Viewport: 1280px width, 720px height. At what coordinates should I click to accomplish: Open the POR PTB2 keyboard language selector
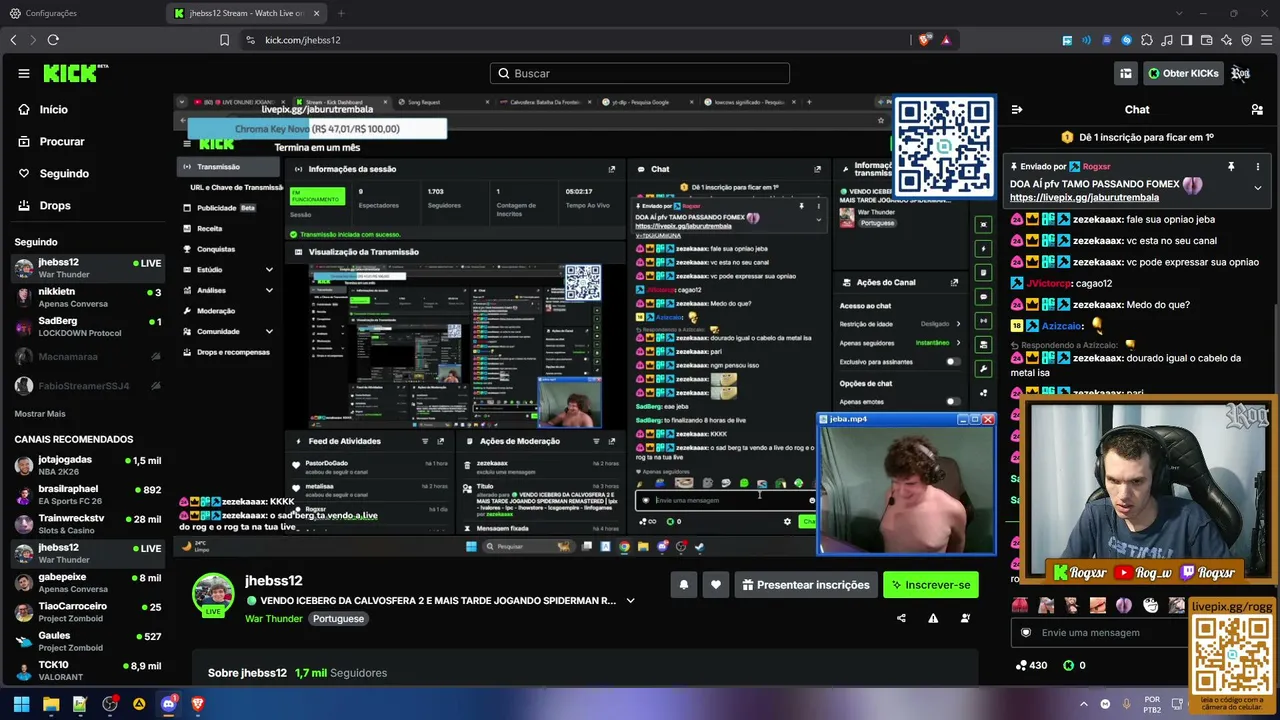click(x=1152, y=704)
